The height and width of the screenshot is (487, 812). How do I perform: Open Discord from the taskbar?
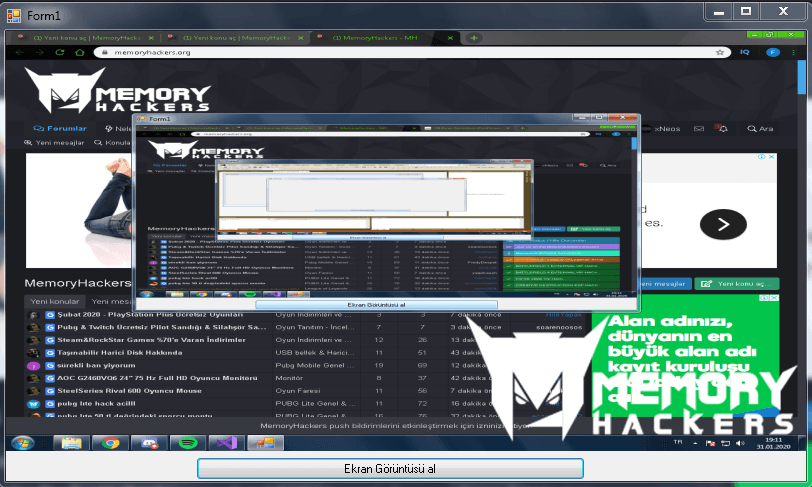tap(149, 443)
